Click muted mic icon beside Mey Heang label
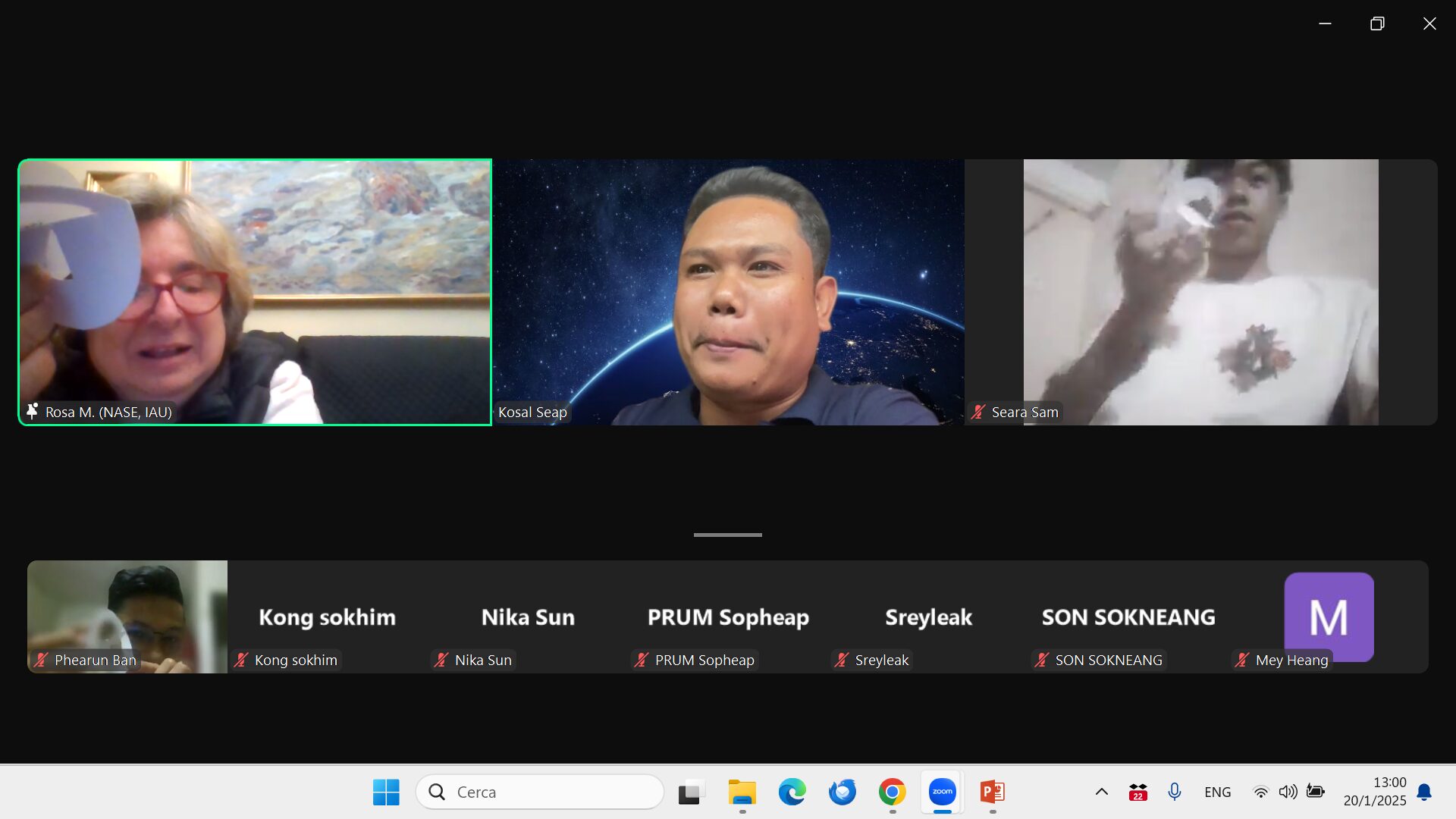 tap(1242, 660)
